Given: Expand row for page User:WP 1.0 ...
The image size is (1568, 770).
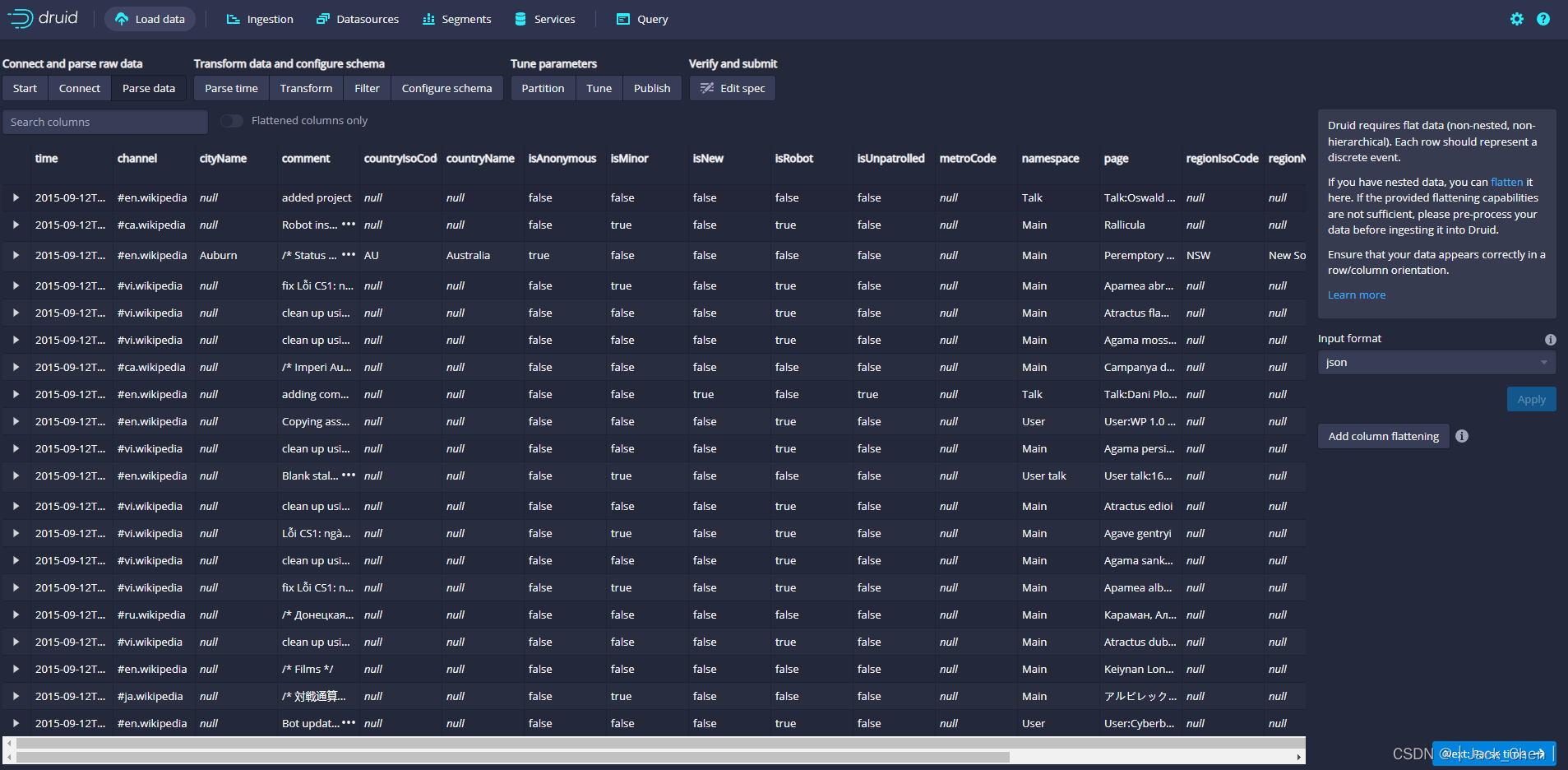Looking at the screenshot, I should [x=16, y=421].
